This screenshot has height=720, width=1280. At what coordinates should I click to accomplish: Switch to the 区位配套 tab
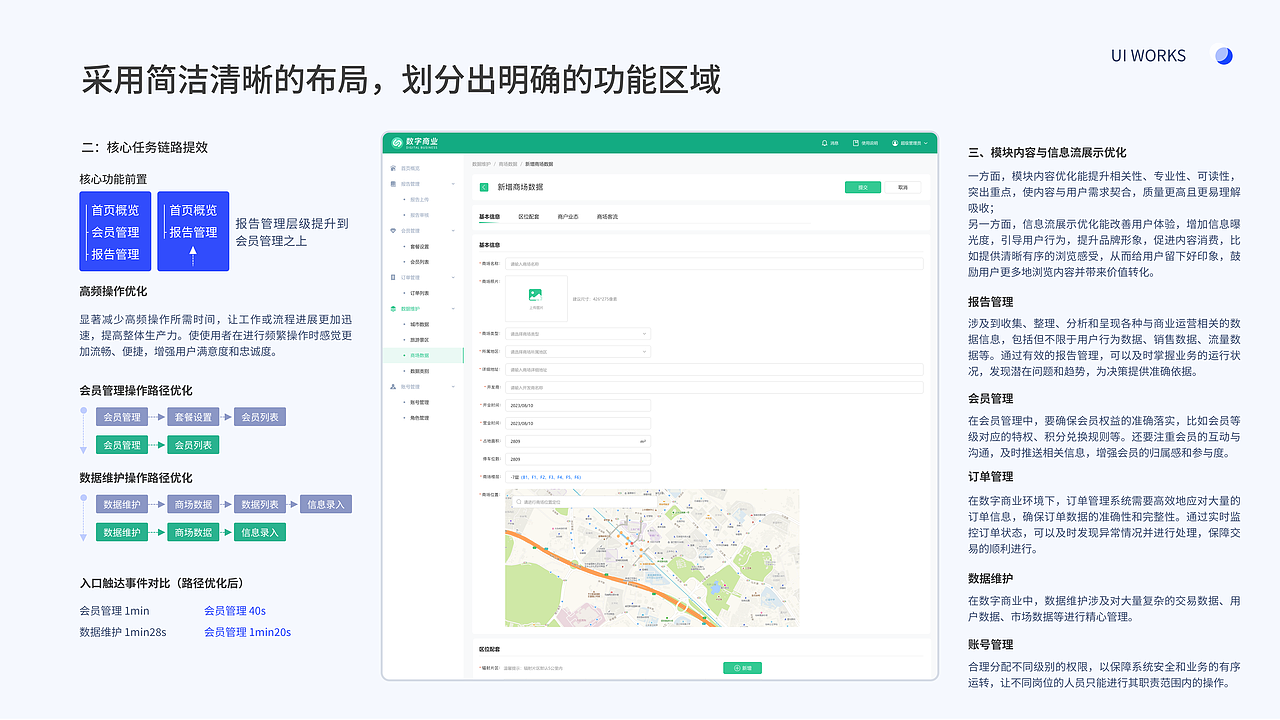point(529,216)
